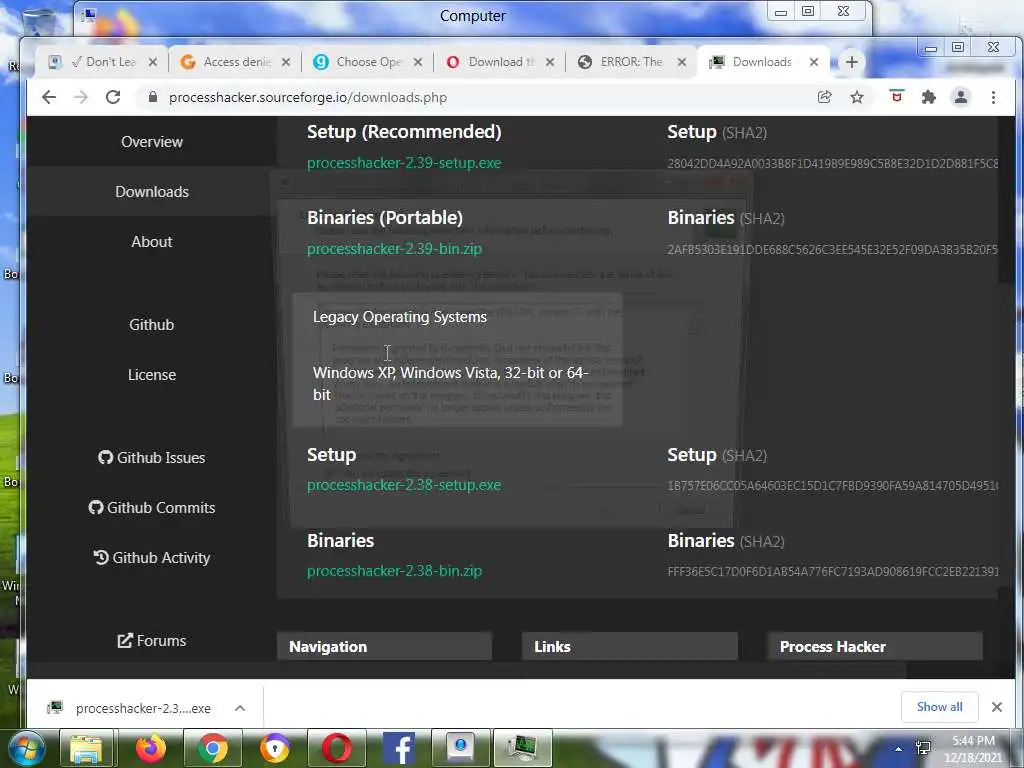Open Github Issues link
Screen dimensions: 1024x768
click(x=152, y=458)
